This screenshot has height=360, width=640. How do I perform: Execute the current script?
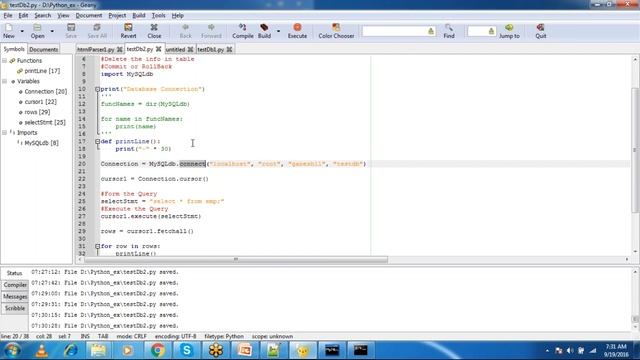[297, 31]
